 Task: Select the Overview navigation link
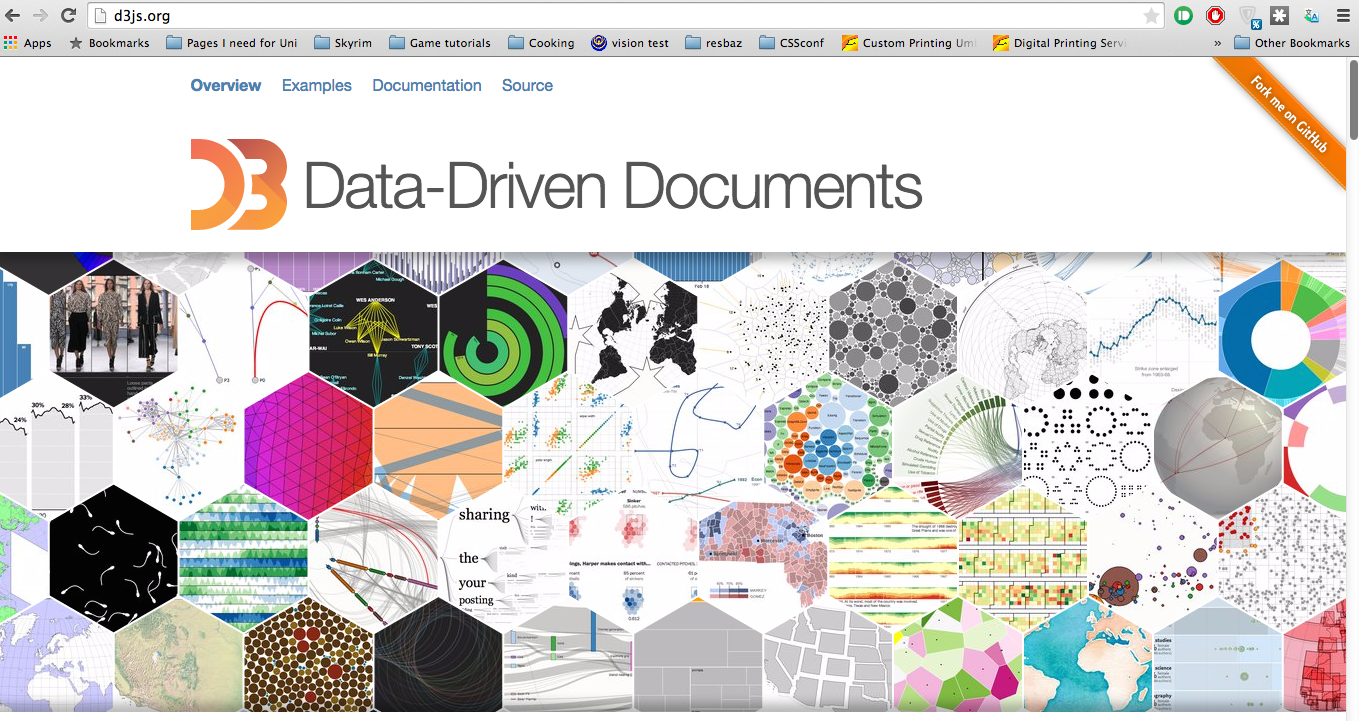pyautogui.click(x=226, y=85)
